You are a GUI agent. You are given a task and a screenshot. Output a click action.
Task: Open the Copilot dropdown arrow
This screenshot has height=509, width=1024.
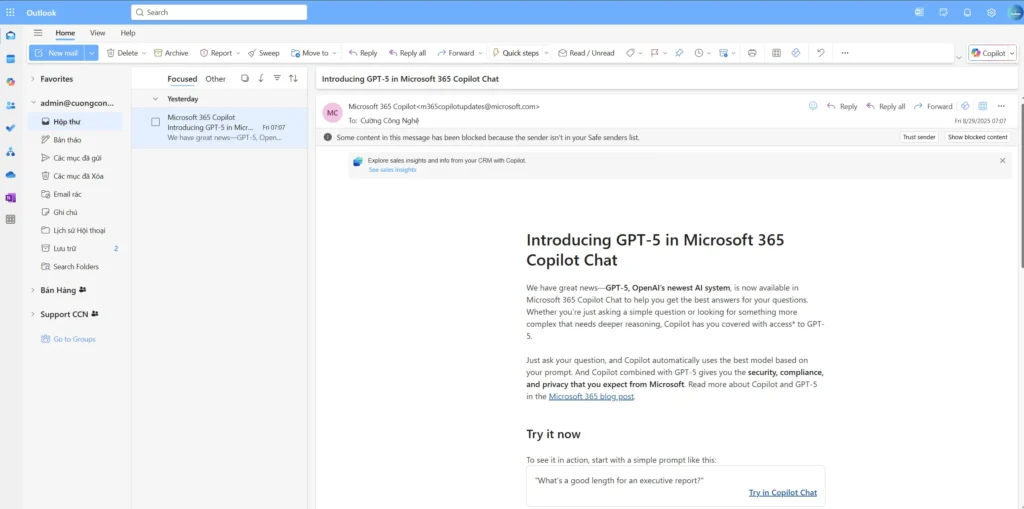[1012, 53]
